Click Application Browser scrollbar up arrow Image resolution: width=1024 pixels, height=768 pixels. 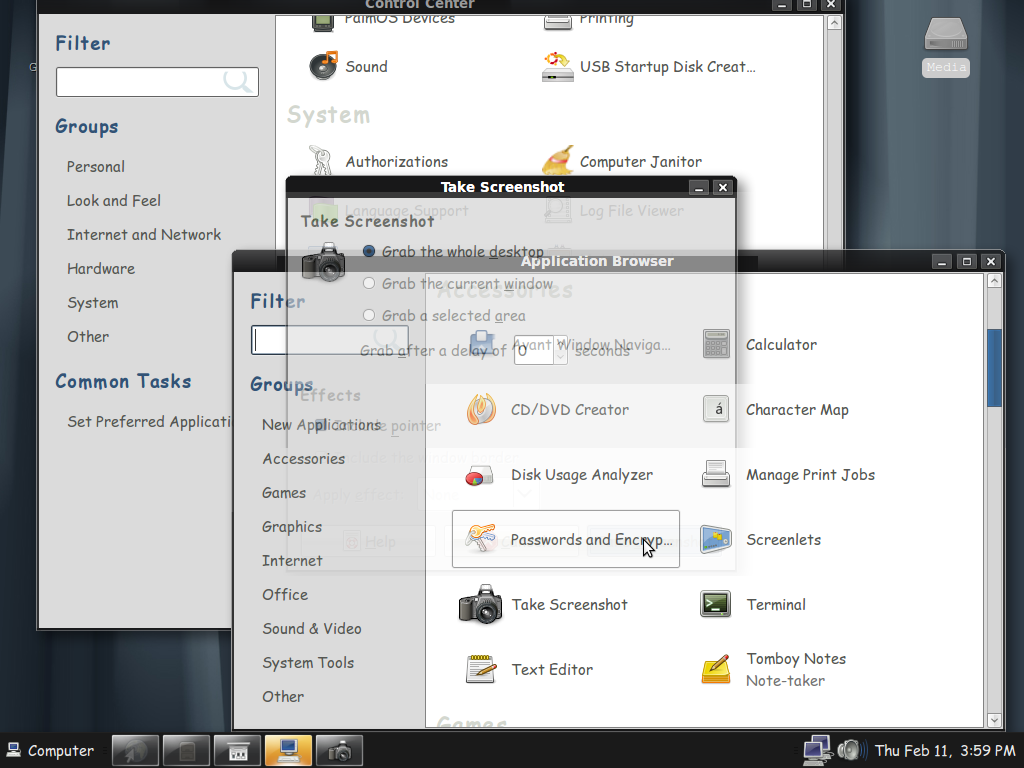click(x=994, y=281)
